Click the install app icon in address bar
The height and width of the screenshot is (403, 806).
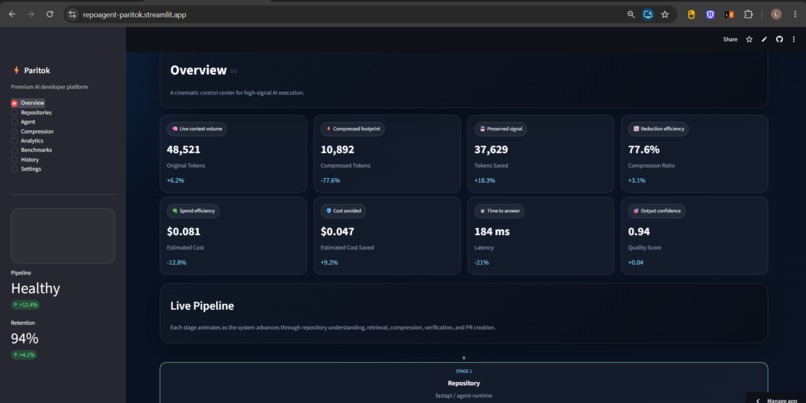pos(648,14)
